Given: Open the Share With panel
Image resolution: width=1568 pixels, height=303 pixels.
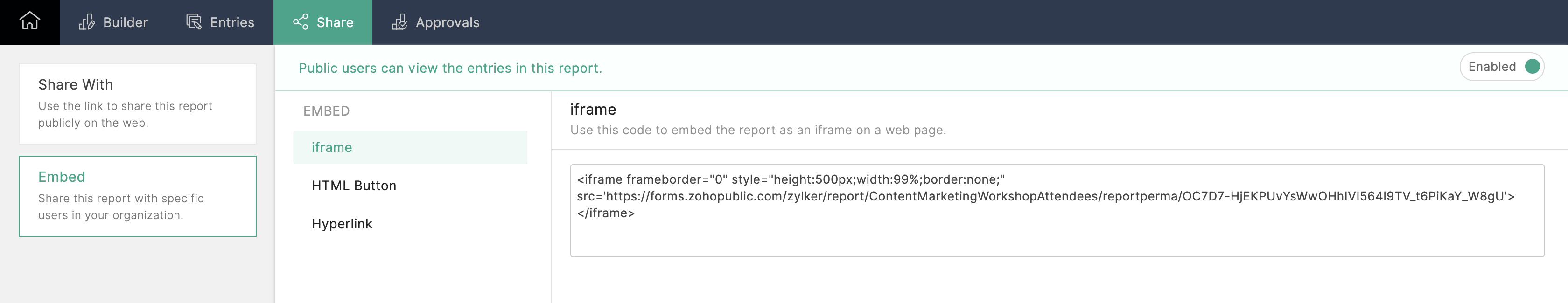Looking at the screenshot, I should (138, 103).
